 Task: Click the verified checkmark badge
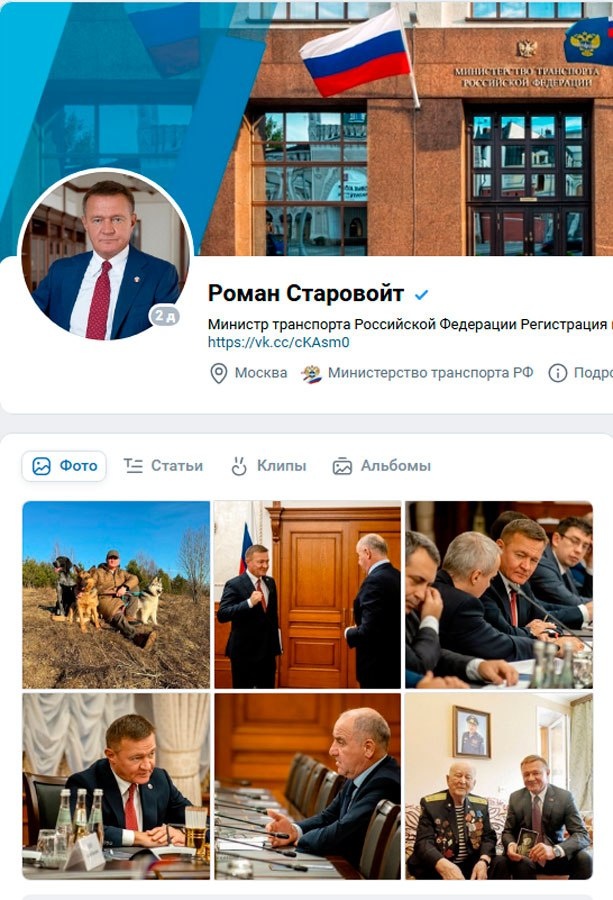(422, 294)
